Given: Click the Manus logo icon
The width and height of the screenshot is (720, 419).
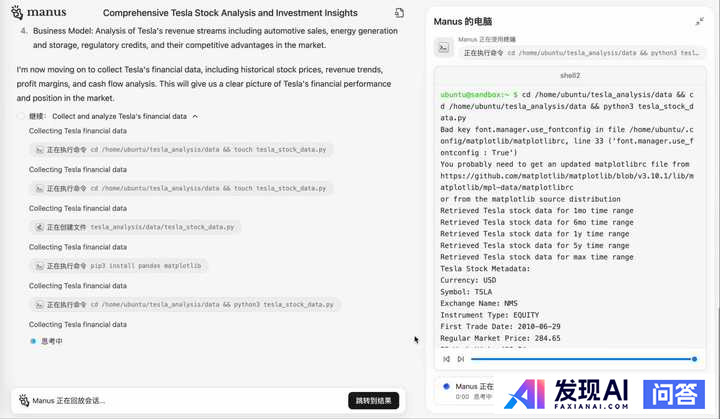Looking at the screenshot, I should point(17,13).
